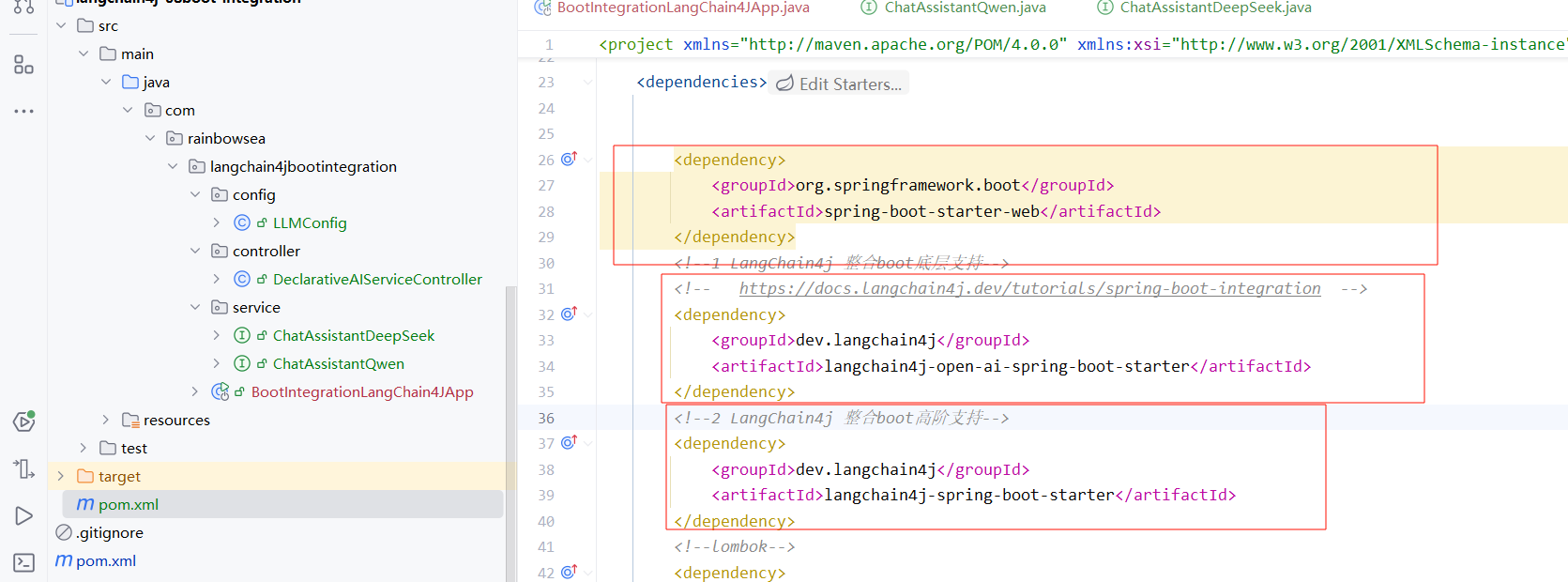Viewport: 1568px width, 582px height.
Task: Click the Edit Starters... button
Action: pos(840,84)
